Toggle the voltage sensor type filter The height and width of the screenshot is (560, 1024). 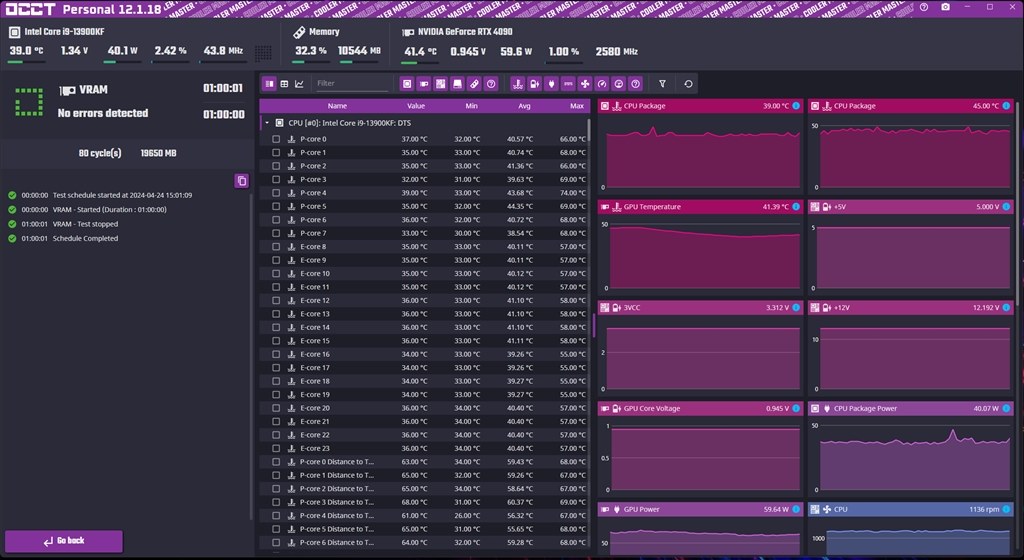tap(535, 84)
